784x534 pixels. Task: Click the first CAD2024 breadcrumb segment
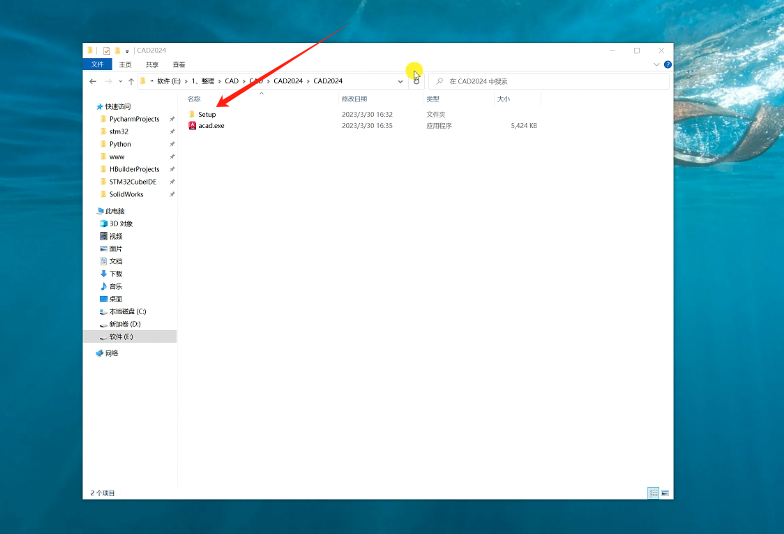pyautogui.click(x=288, y=81)
